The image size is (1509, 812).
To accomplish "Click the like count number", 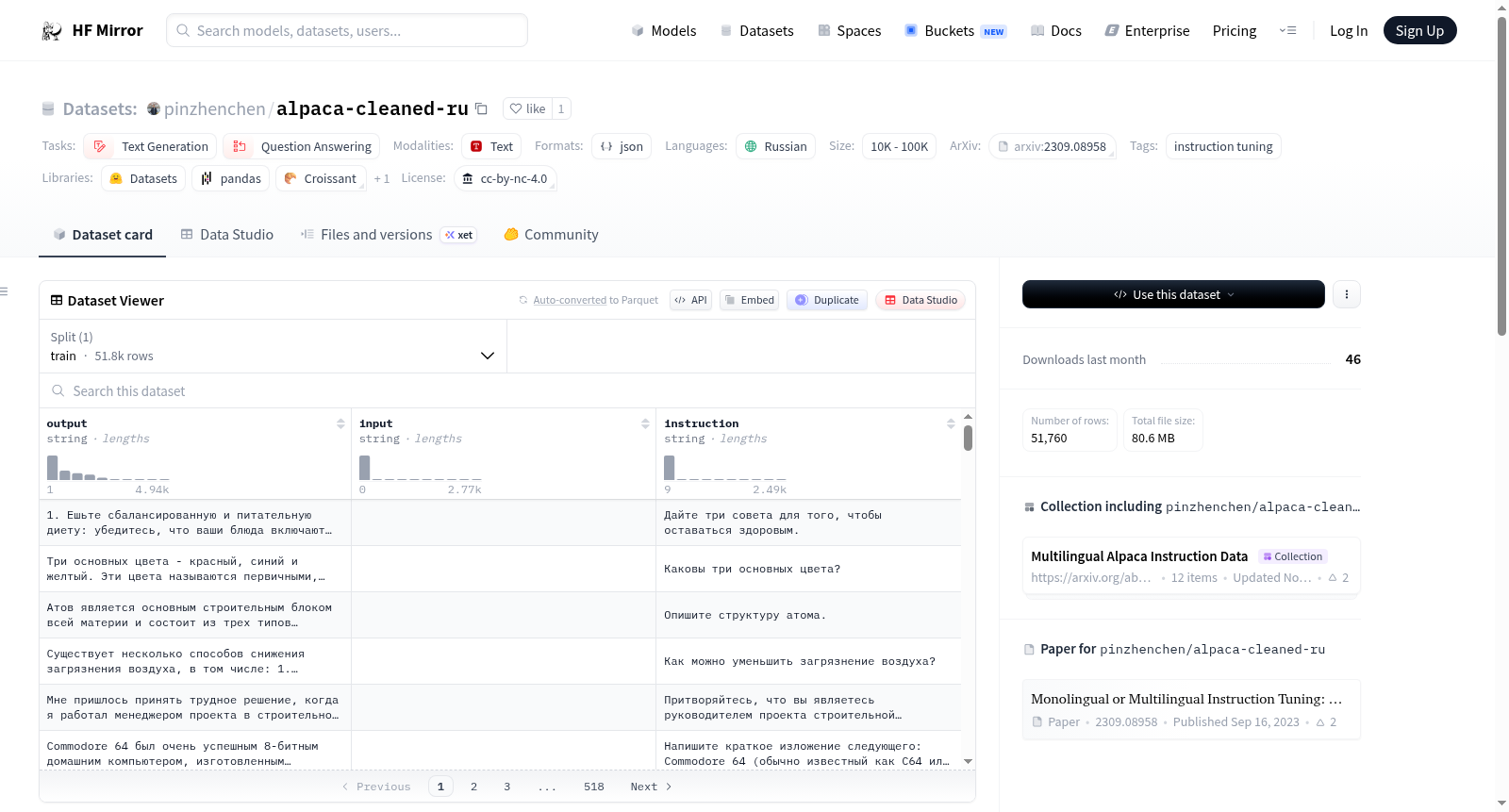I will (561, 108).
